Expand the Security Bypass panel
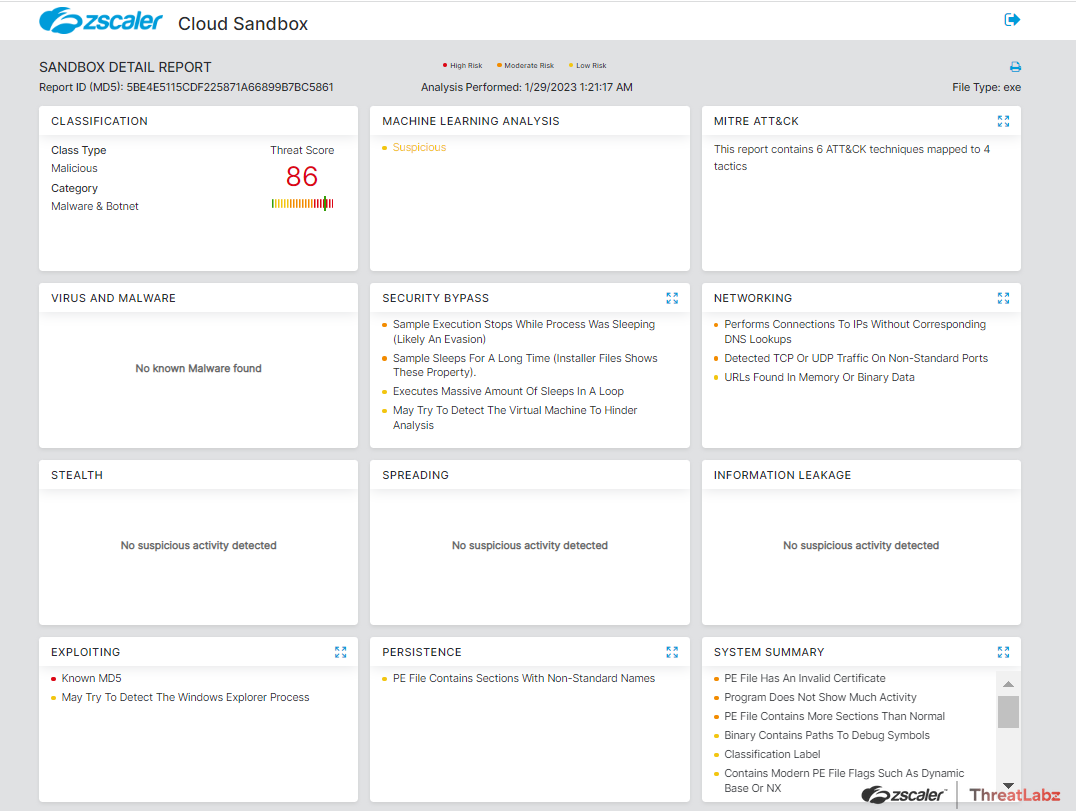The width and height of the screenshot is (1076, 811). (x=672, y=297)
